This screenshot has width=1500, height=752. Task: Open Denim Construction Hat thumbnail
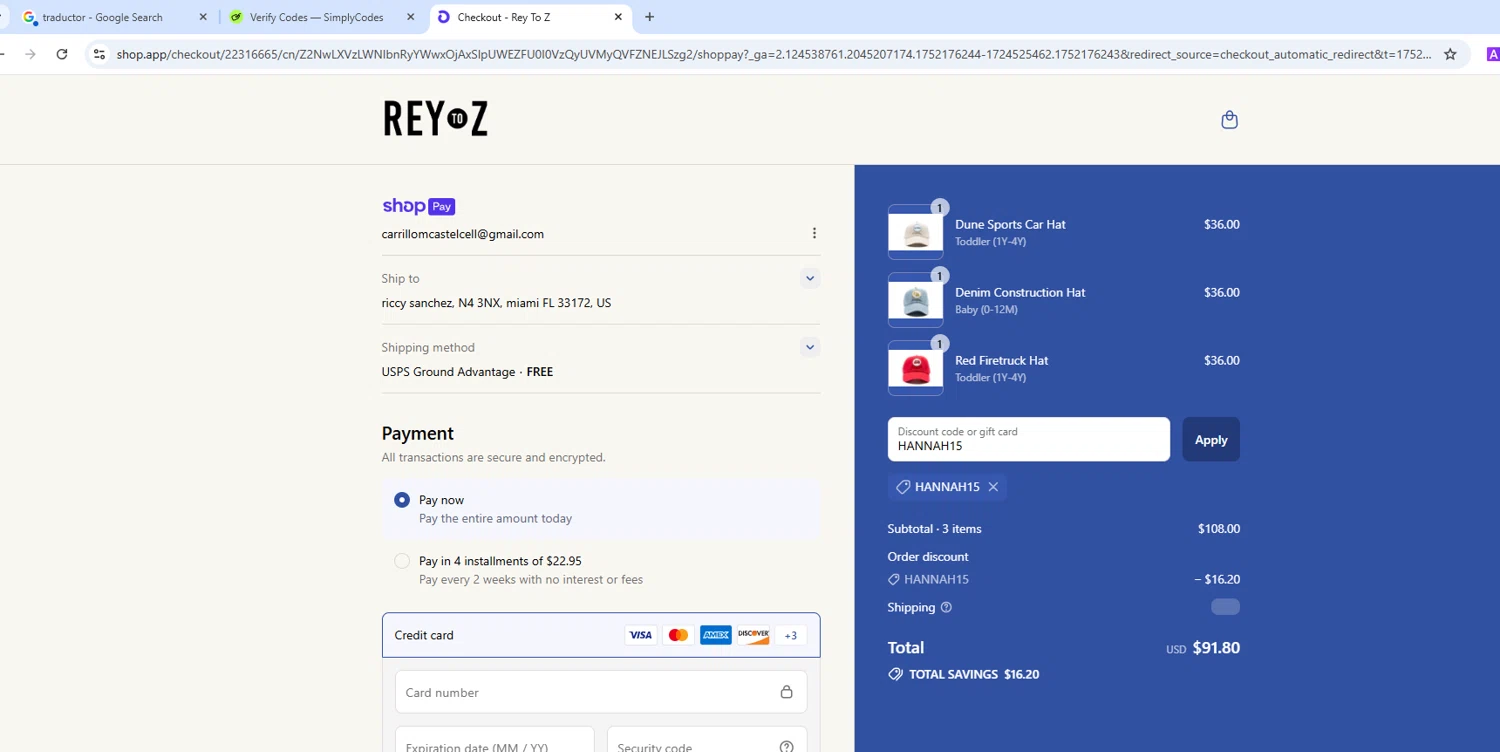[x=915, y=300]
